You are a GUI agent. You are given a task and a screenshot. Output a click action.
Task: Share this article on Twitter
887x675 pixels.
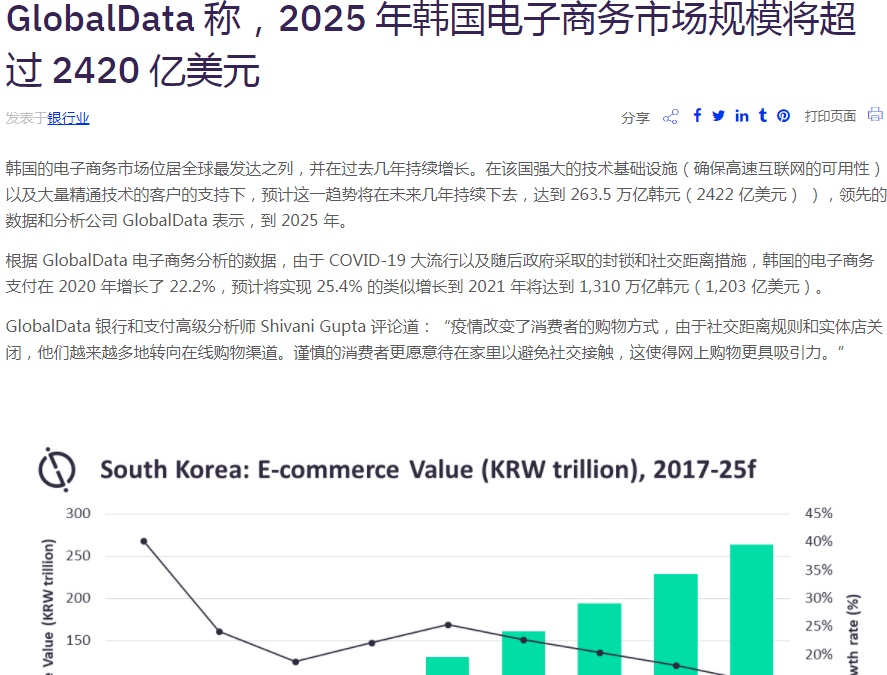click(718, 116)
